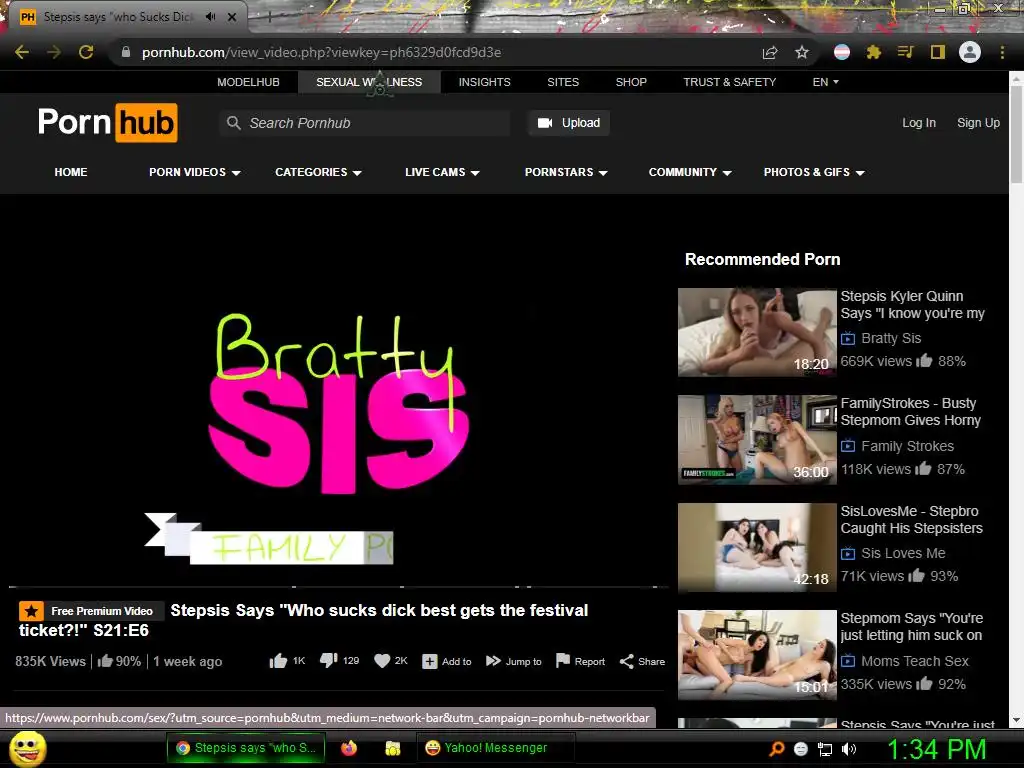The image size is (1024, 768).
Task: Open the SITES network bar menu
Action: click(x=563, y=82)
